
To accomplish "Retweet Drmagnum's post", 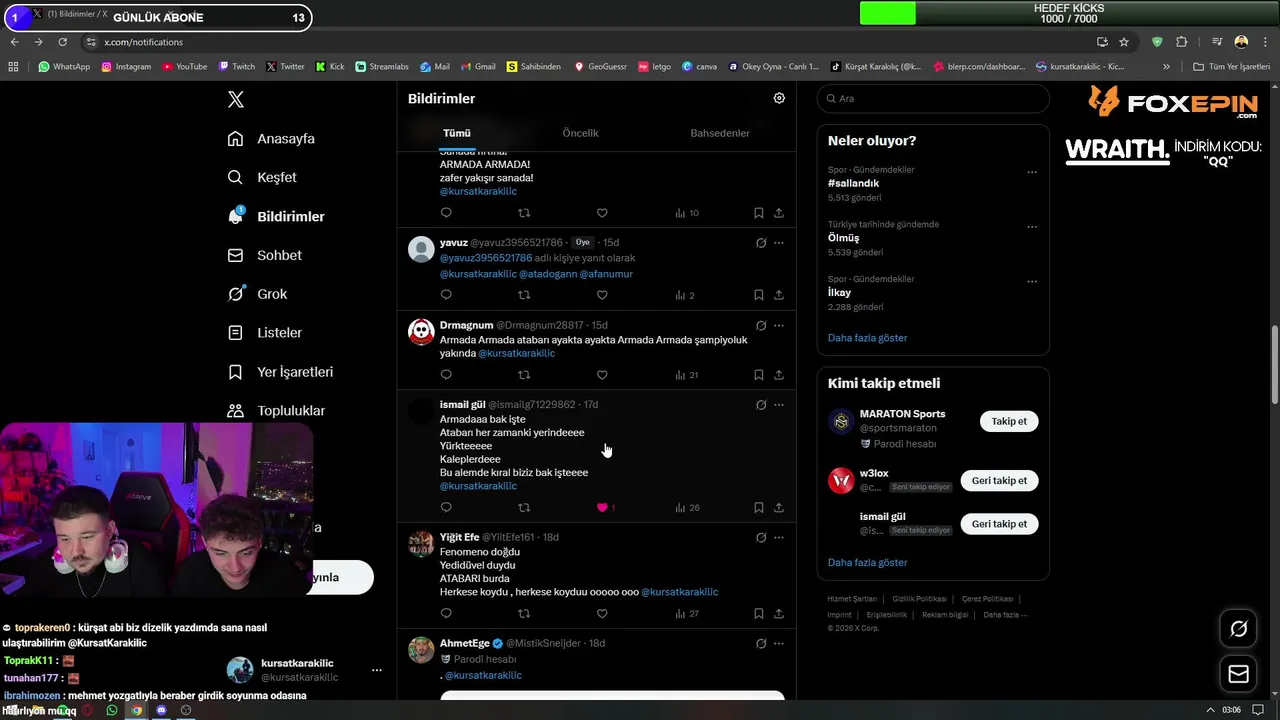I will click(x=524, y=375).
